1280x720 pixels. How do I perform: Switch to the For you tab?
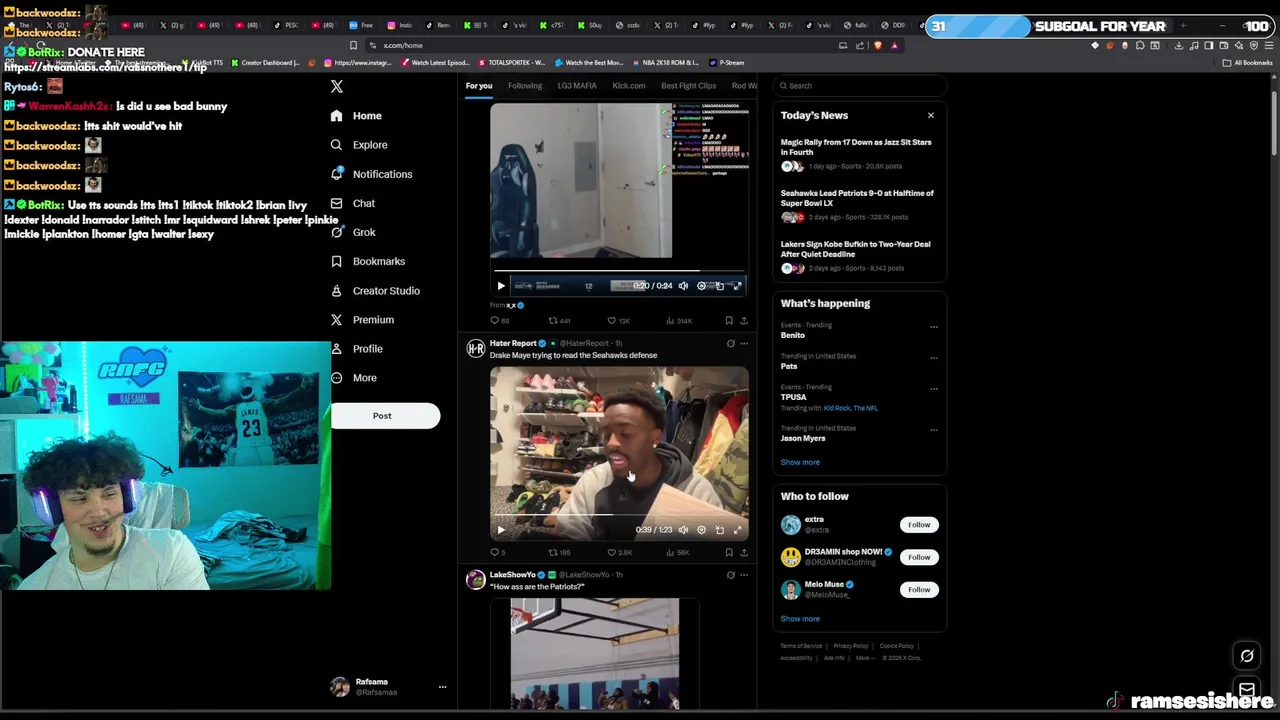(x=479, y=86)
